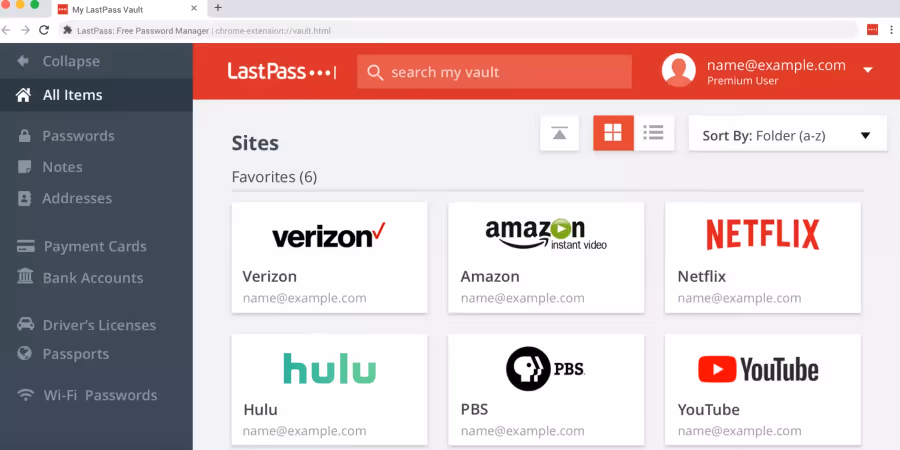Open the YouTube site card logo
Screen dimensions: 900x450
758,368
